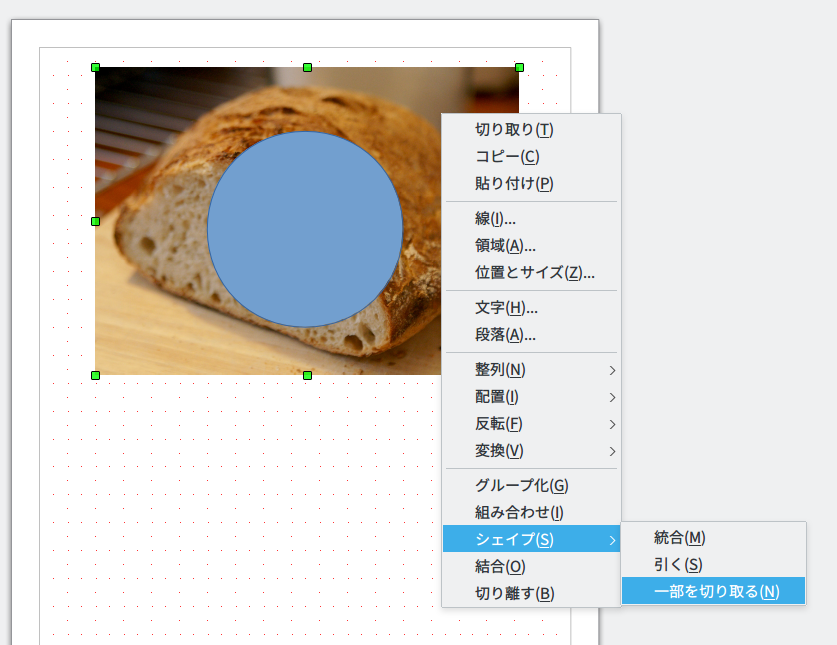The image size is (837, 645).
Task: Select 段落(A)... menu entry
Action: click(532, 335)
